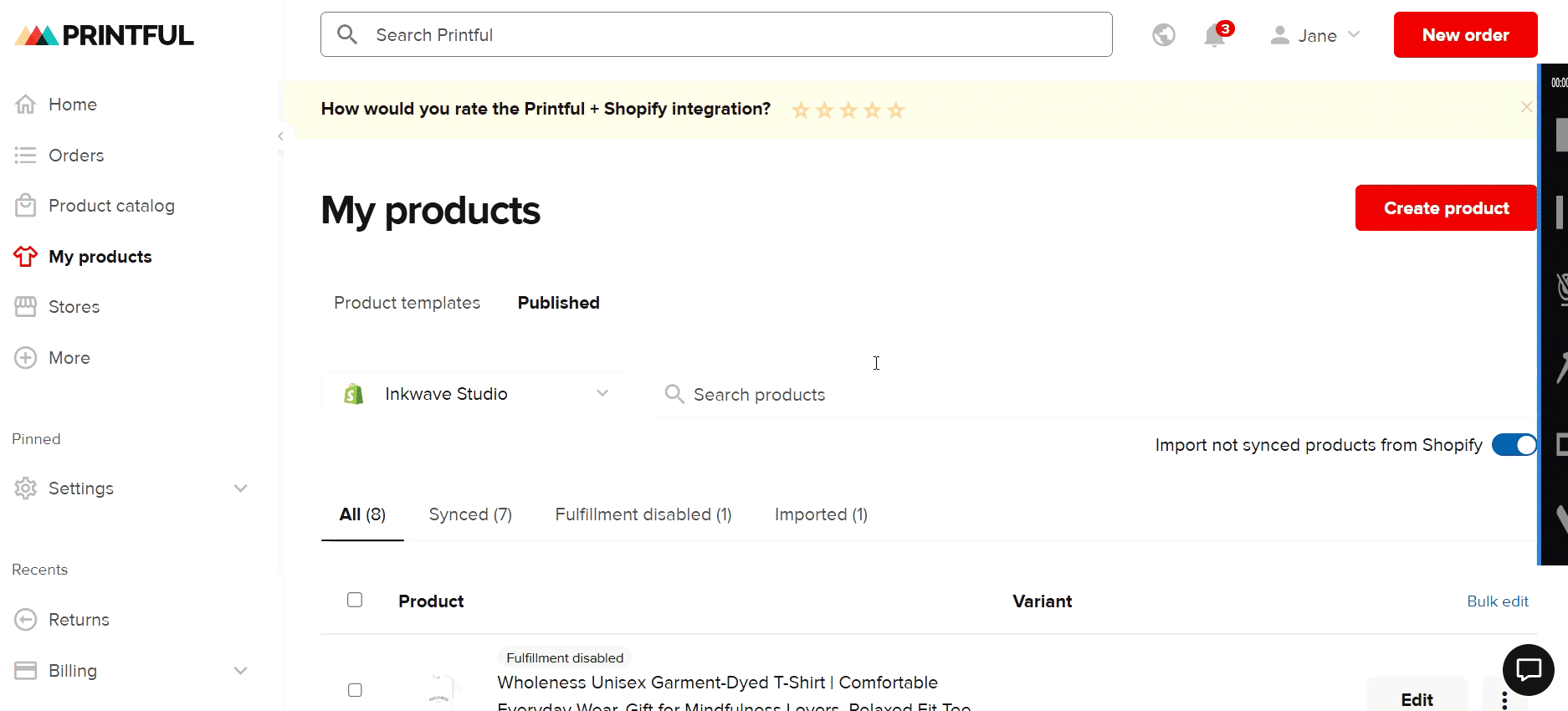Screen dimensions: 1568x711
Task: Select the All (8) tab
Action: 362,514
